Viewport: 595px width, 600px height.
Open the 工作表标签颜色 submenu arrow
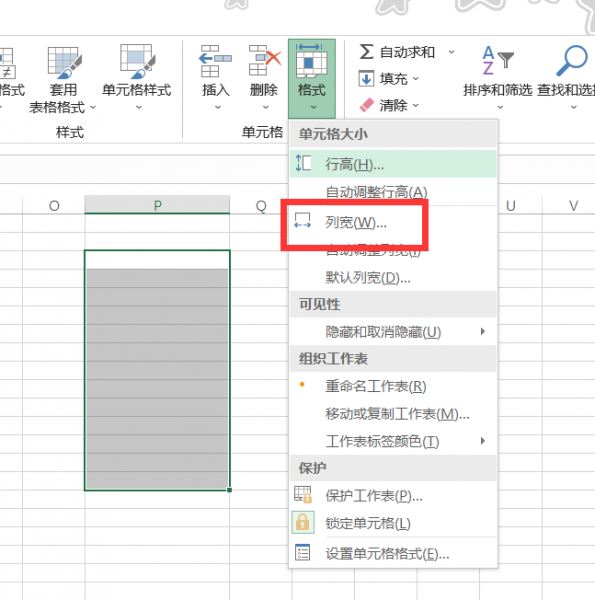tap(483, 441)
